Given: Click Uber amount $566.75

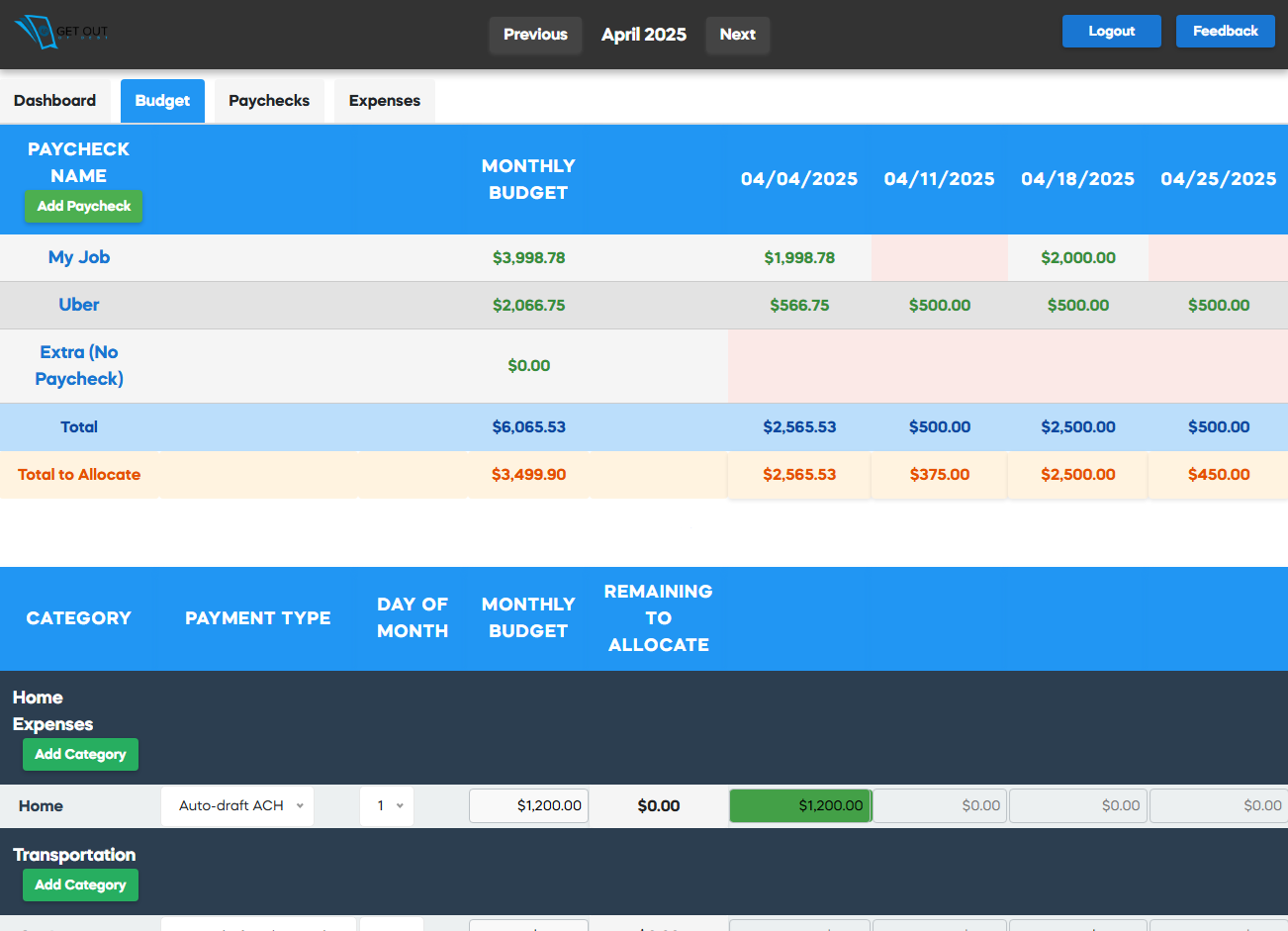Looking at the screenshot, I should click(799, 306).
